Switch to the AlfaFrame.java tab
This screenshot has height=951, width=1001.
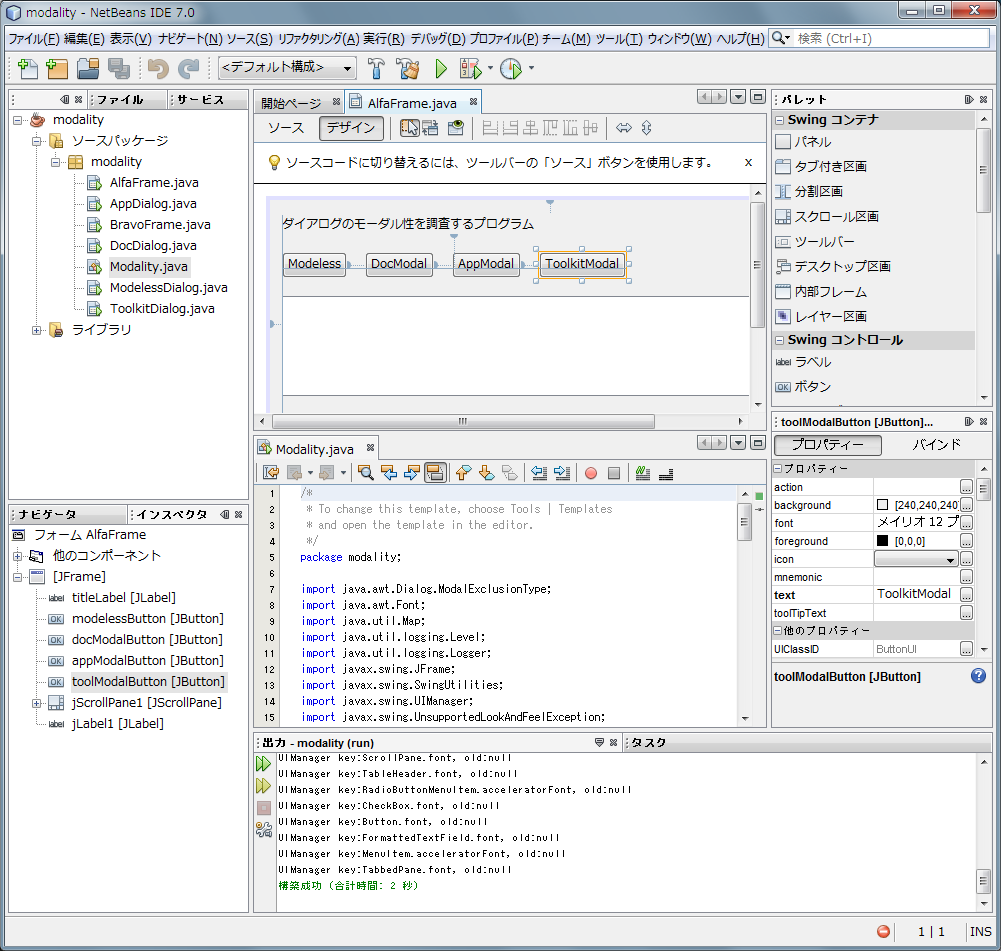pyautogui.click(x=412, y=103)
